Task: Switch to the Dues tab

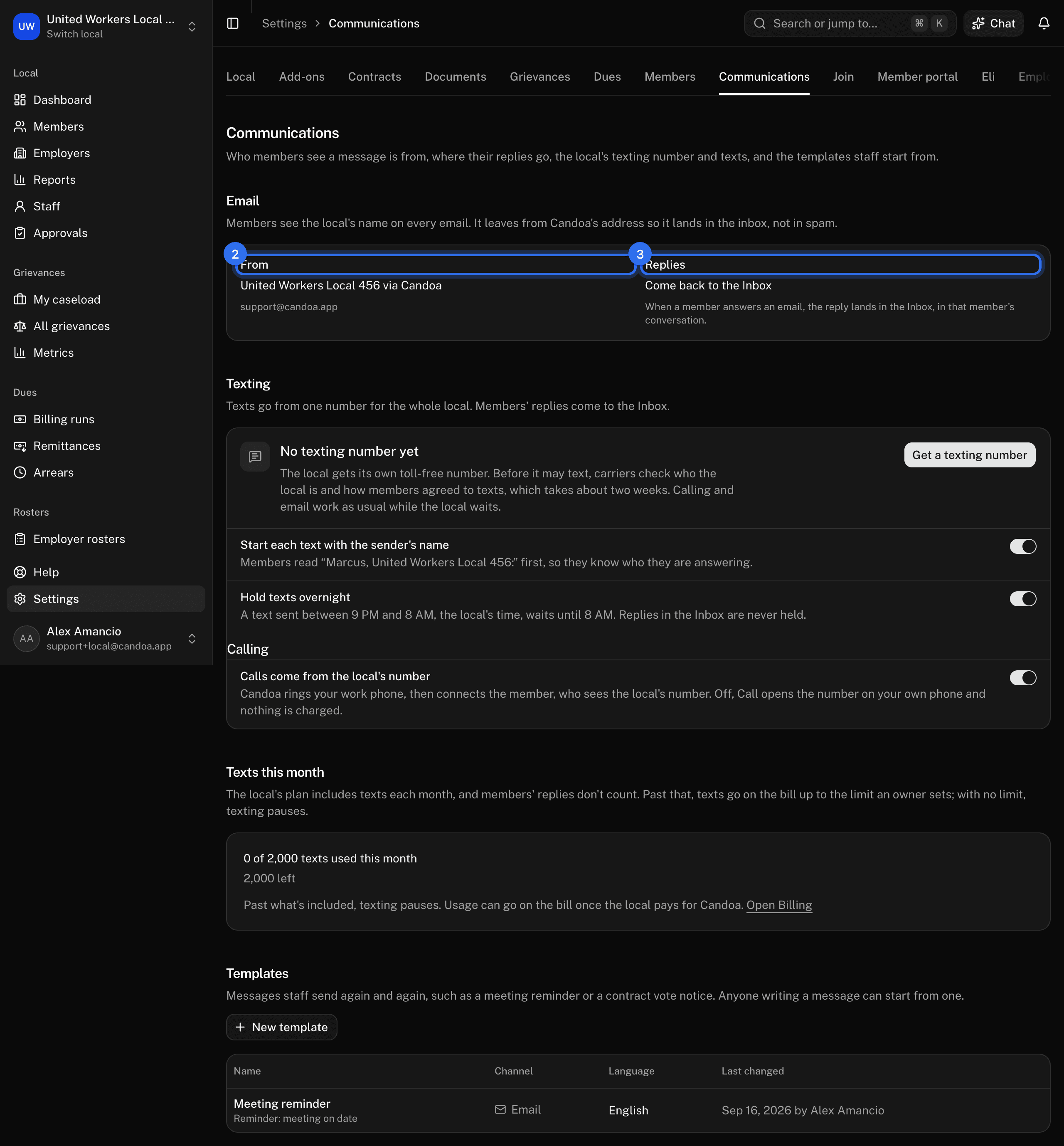Action: [607, 77]
